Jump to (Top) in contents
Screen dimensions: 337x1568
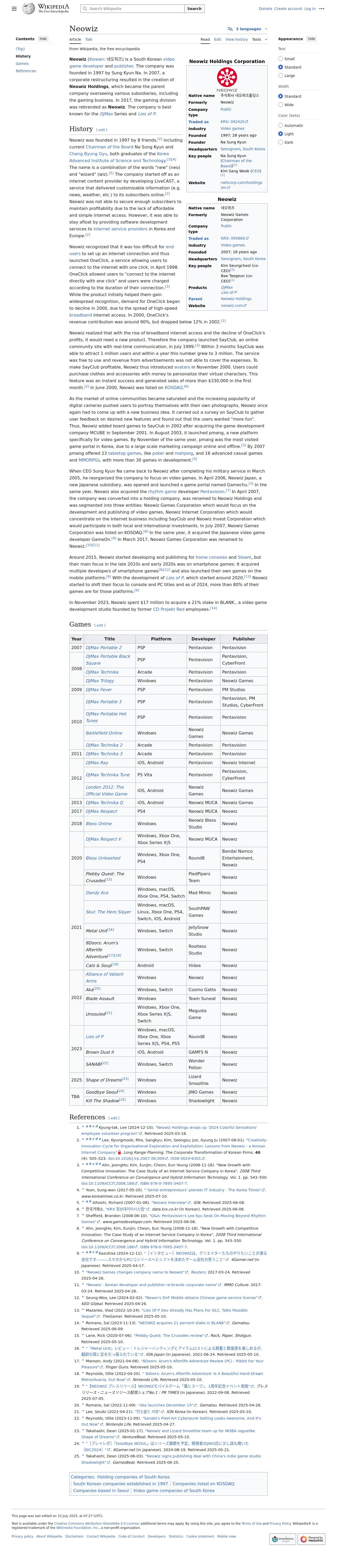[x=20, y=49]
